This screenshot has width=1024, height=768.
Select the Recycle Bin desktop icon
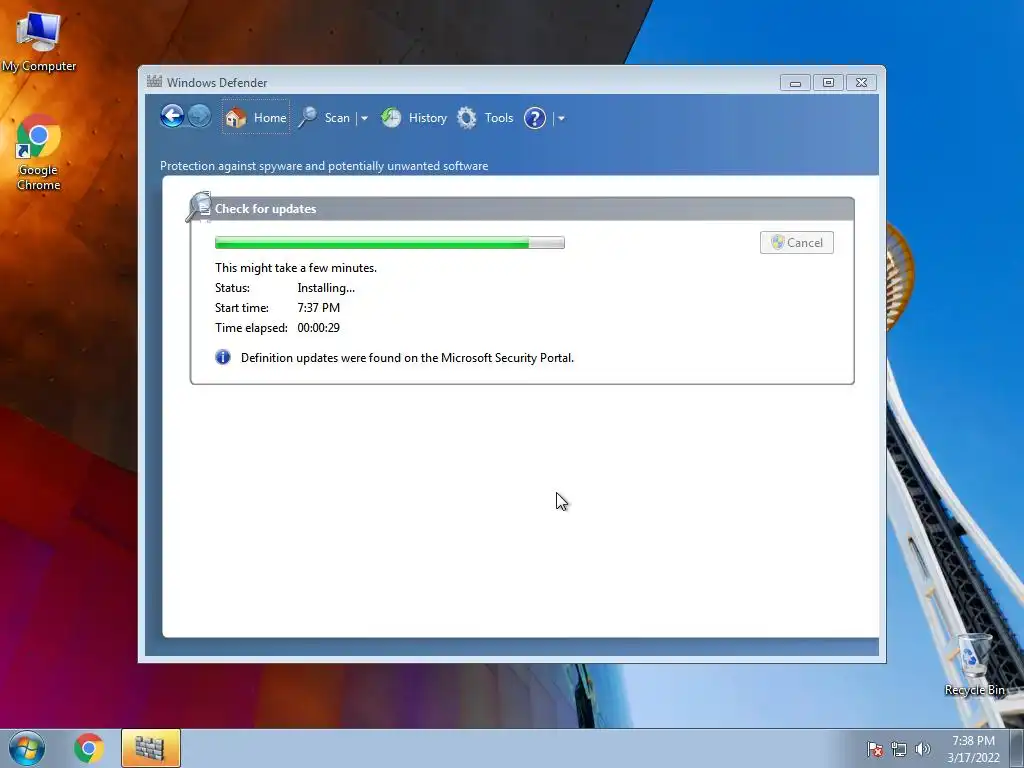[974, 664]
